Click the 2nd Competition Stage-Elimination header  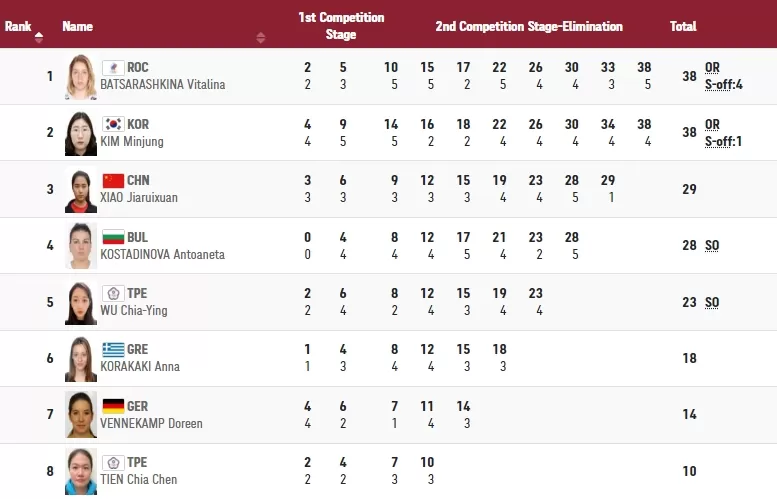[528, 27]
